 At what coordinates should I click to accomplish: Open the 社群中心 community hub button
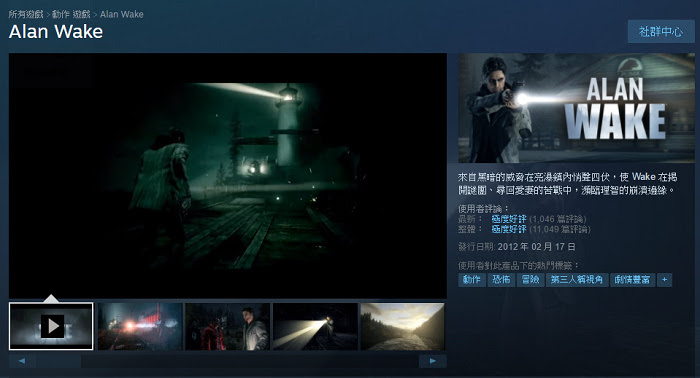click(661, 32)
